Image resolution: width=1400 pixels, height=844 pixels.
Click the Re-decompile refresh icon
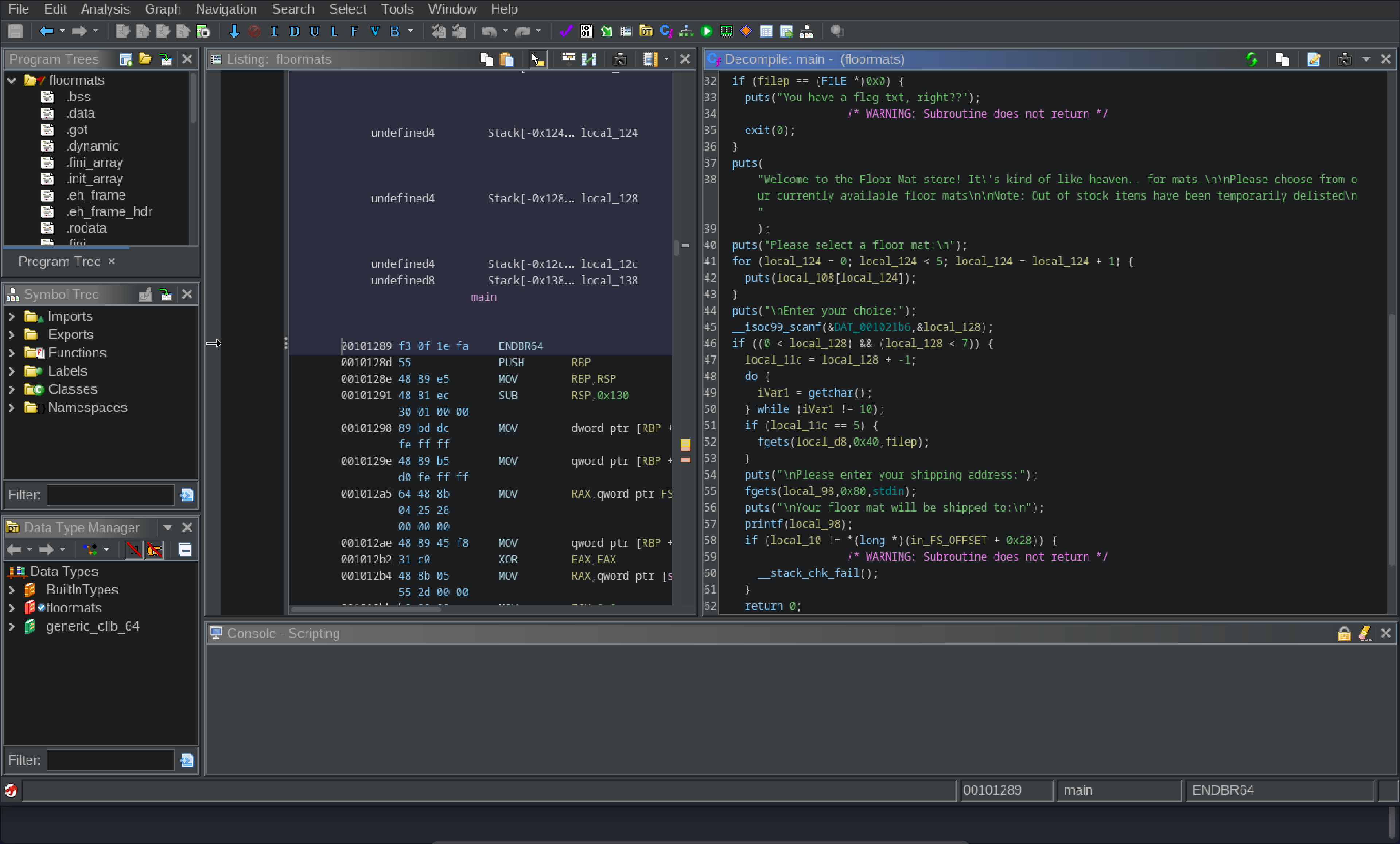[x=1252, y=59]
